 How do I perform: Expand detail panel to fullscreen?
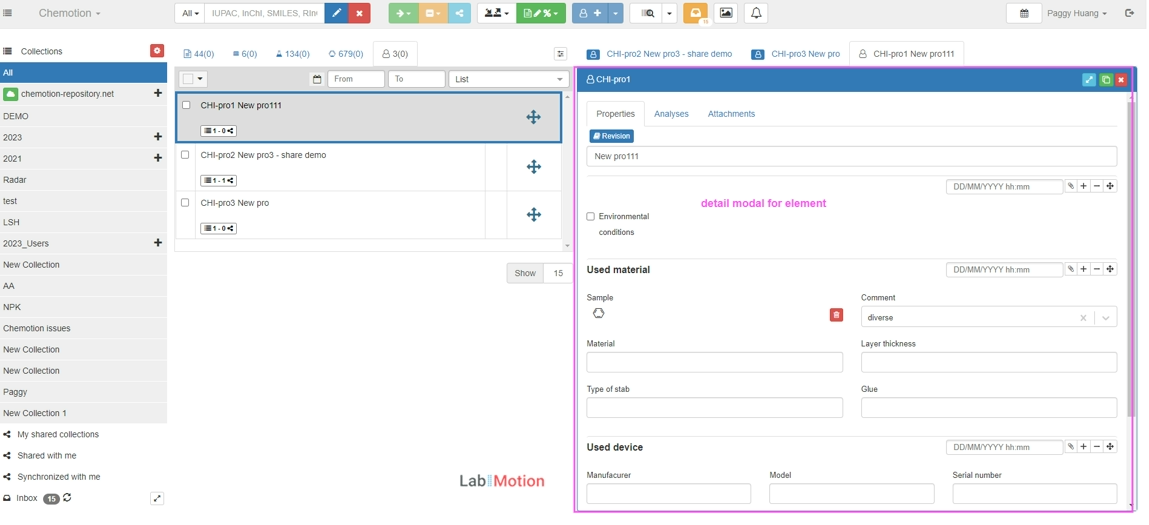[1089, 80]
